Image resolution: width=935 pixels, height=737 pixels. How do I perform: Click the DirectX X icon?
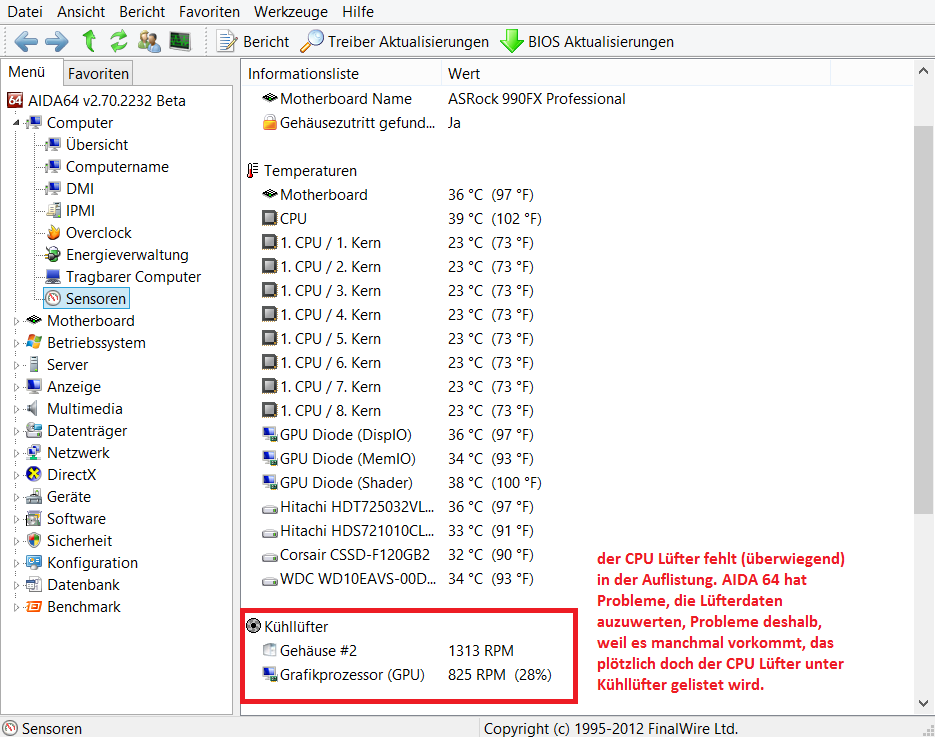point(34,475)
